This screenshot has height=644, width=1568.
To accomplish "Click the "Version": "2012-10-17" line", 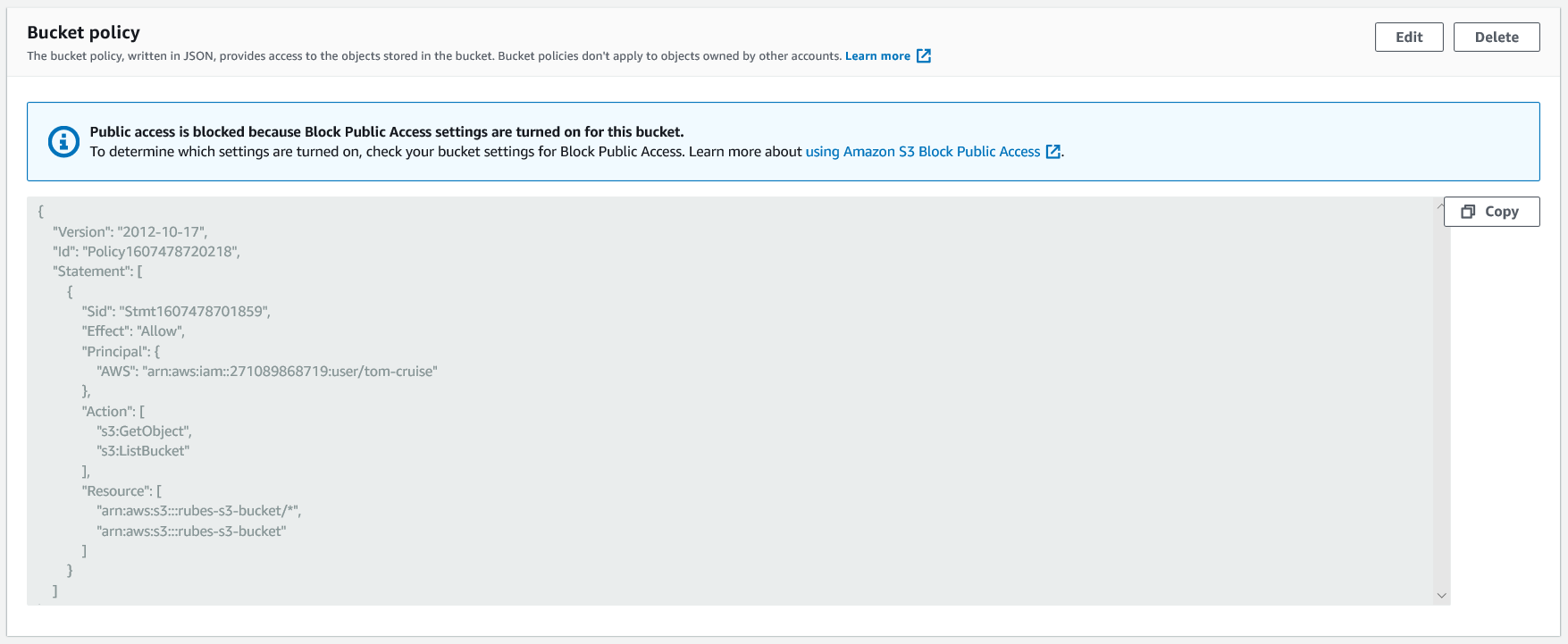I will (130, 231).
